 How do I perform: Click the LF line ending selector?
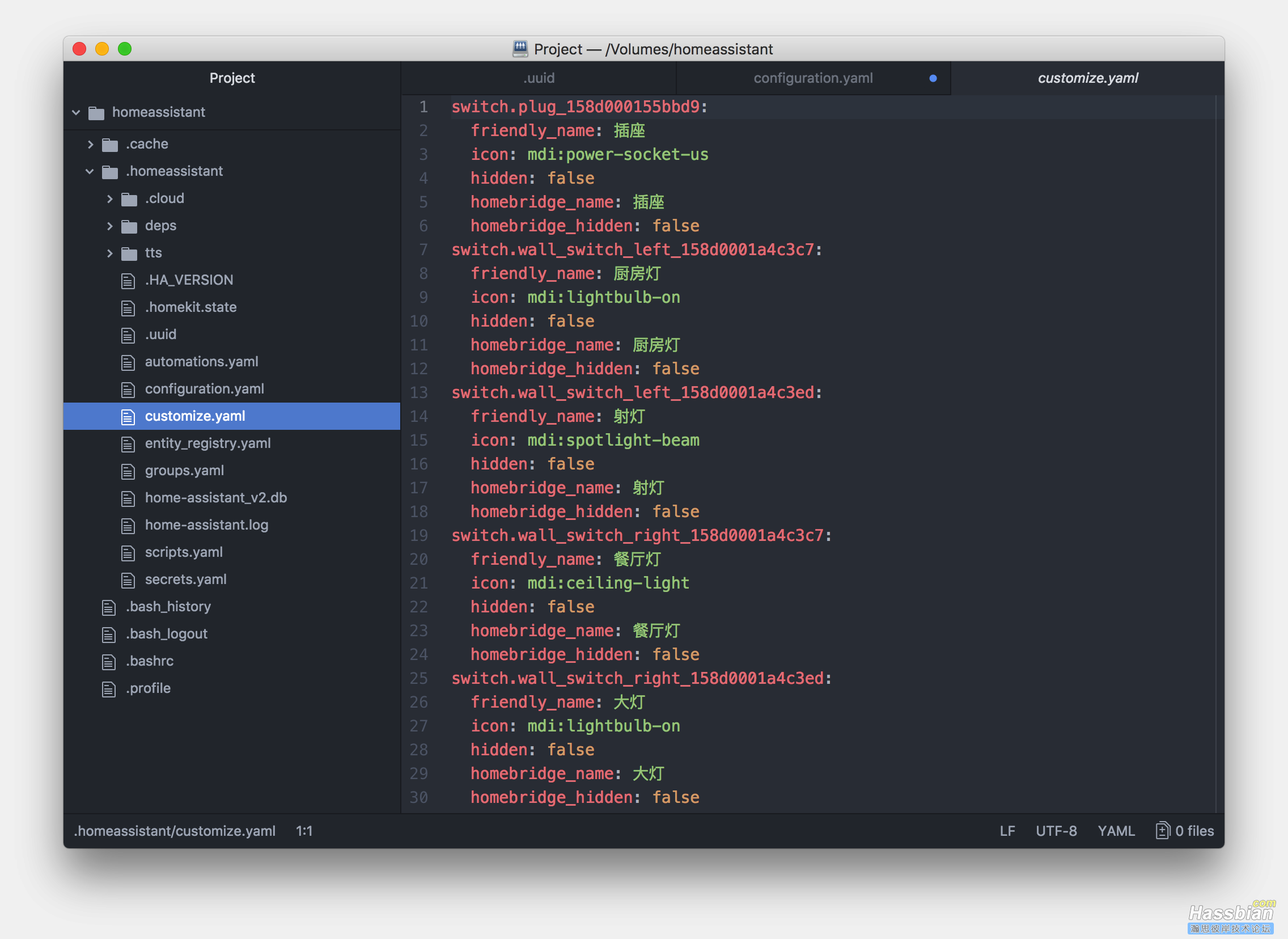pos(1007,831)
